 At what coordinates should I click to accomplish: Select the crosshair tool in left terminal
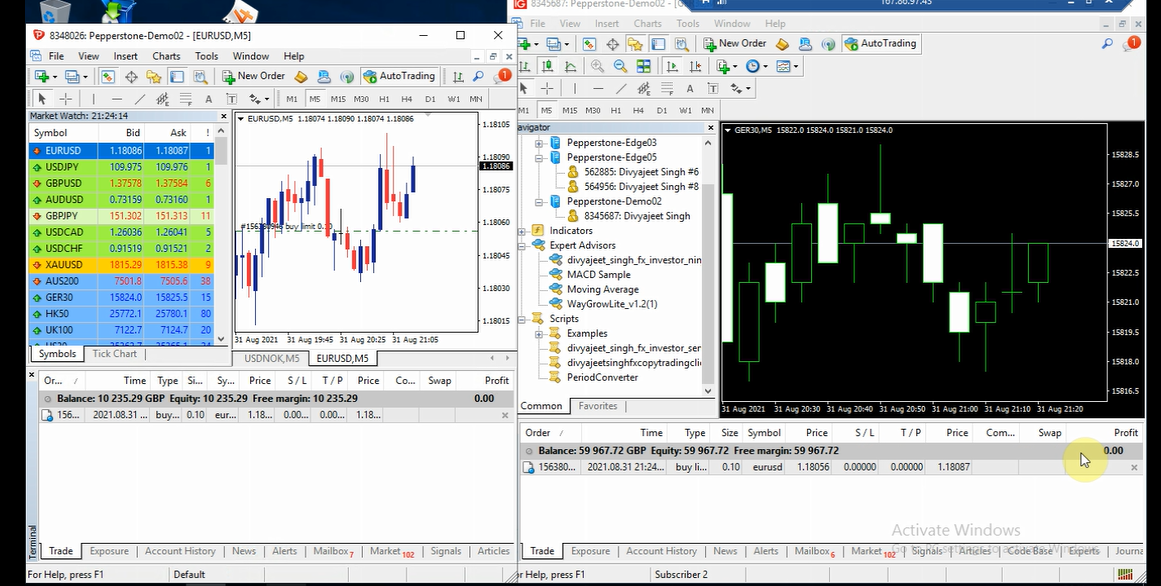pos(66,99)
